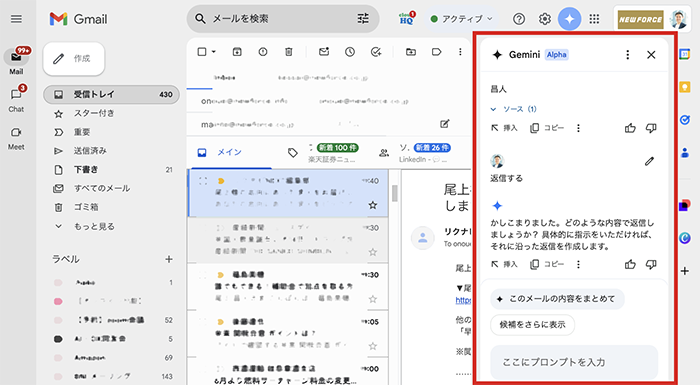
Task: Click the このメールの内容をまとめて suggestion chip
Action: (x=557, y=299)
